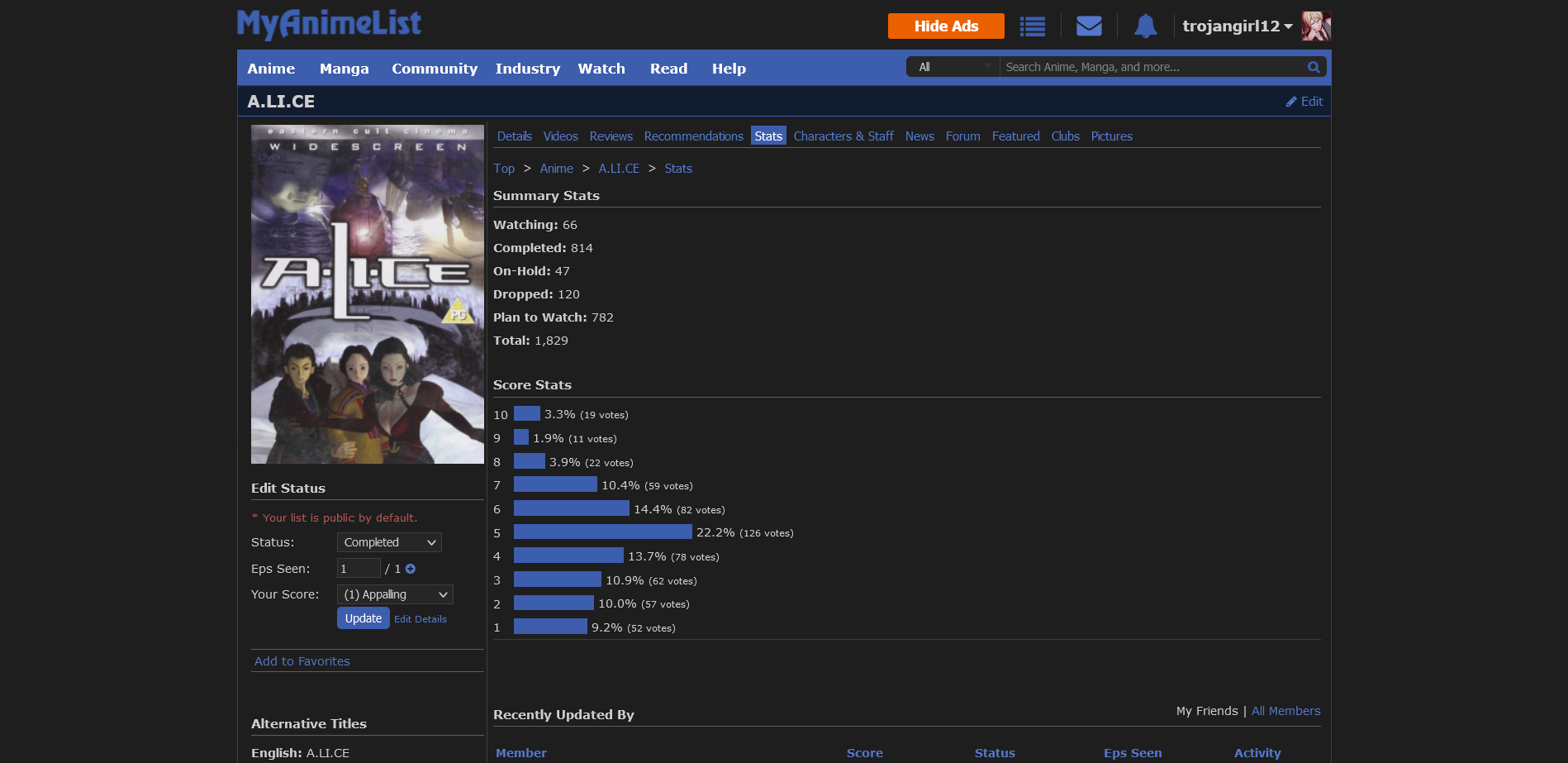Click the search magnifier icon

1314,67
